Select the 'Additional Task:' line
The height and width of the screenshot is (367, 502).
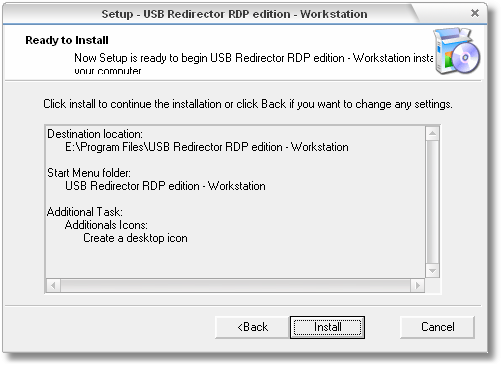tap(85, 212)
